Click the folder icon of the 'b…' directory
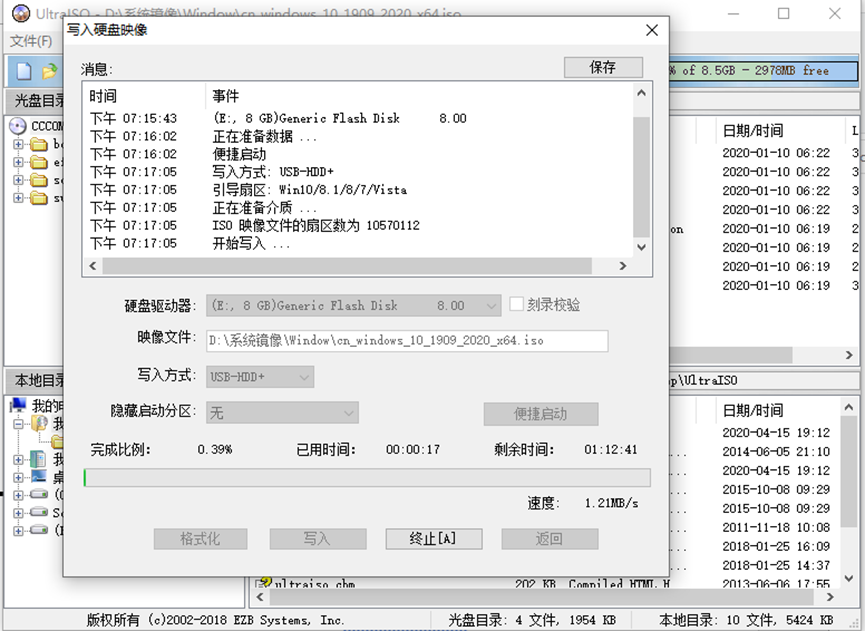The height and width of the screenshot is (631, 865). [x=39, y=145]
